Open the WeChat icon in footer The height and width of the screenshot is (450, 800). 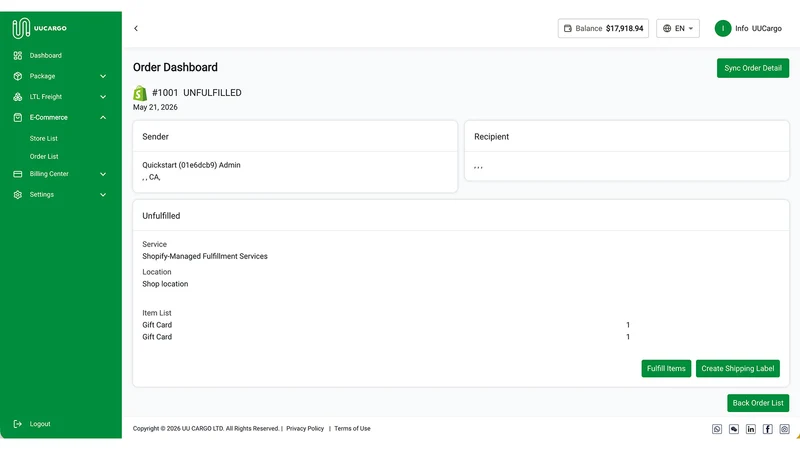click(x=734, y=429)
